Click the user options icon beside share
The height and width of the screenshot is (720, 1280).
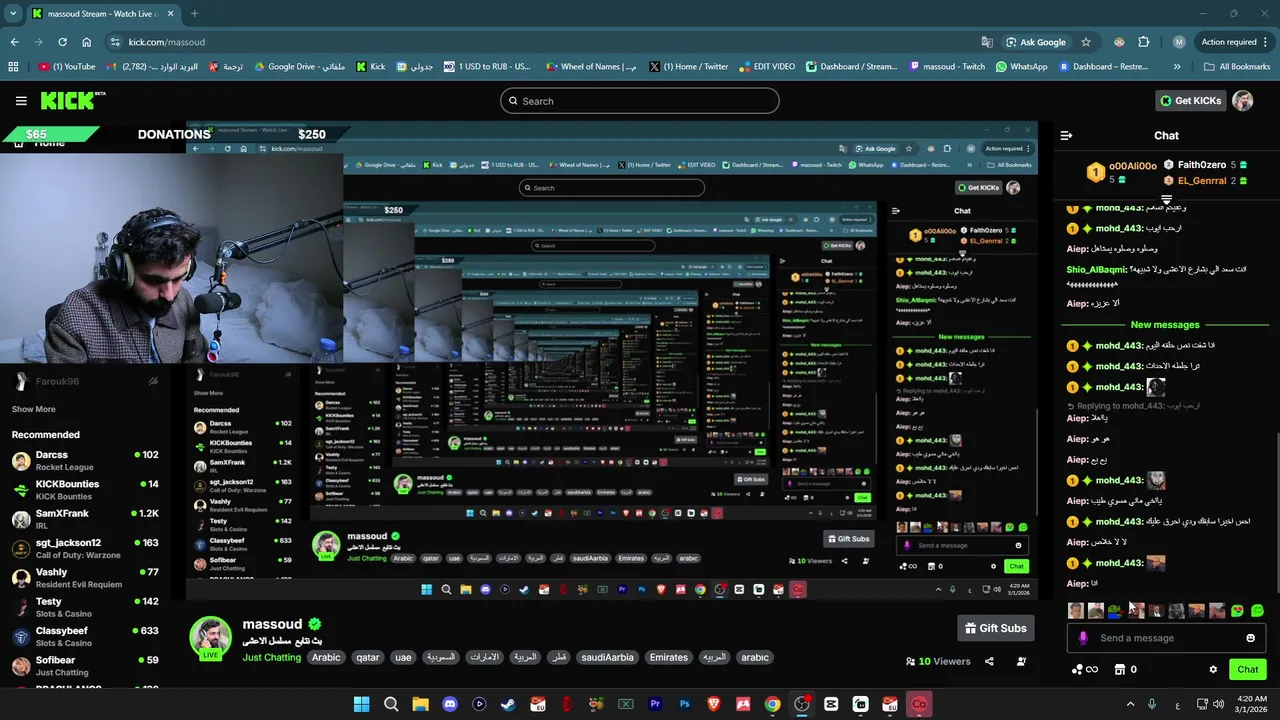[x=1021, y=661]
